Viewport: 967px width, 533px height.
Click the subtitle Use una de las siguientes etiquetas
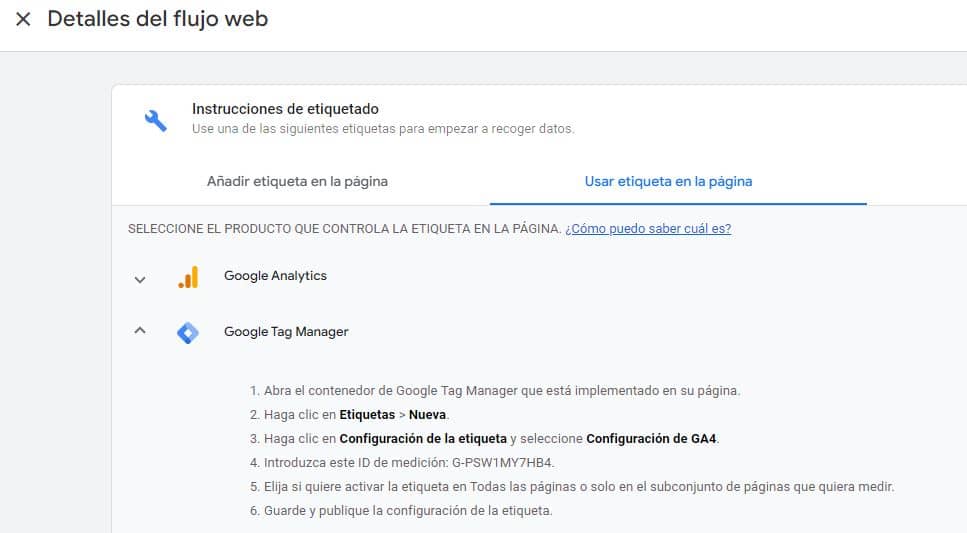coord(383,129)
